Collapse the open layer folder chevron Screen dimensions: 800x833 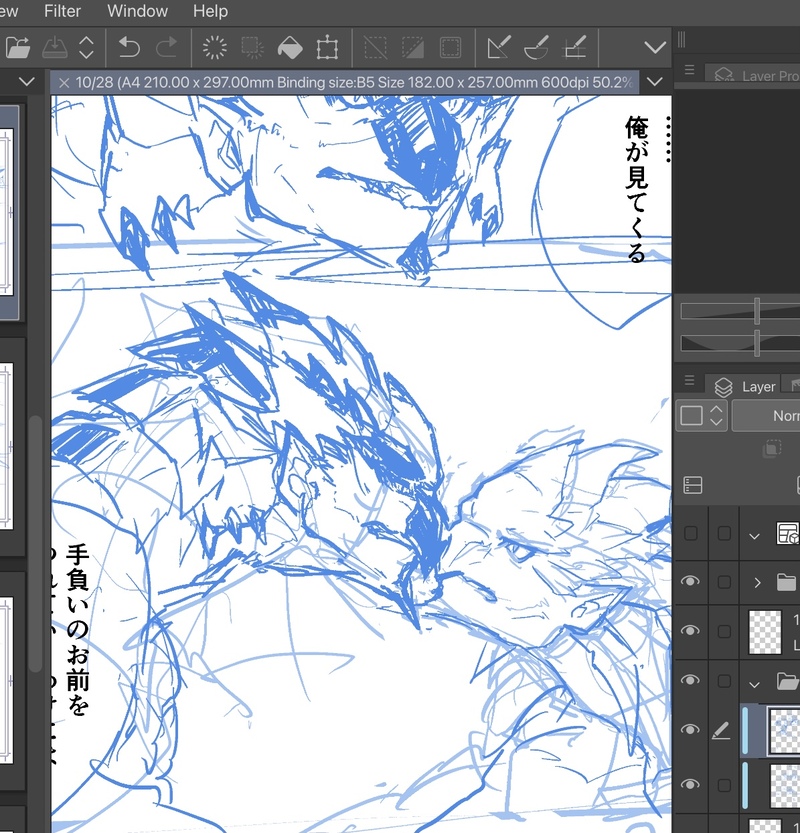pos(754,684)
